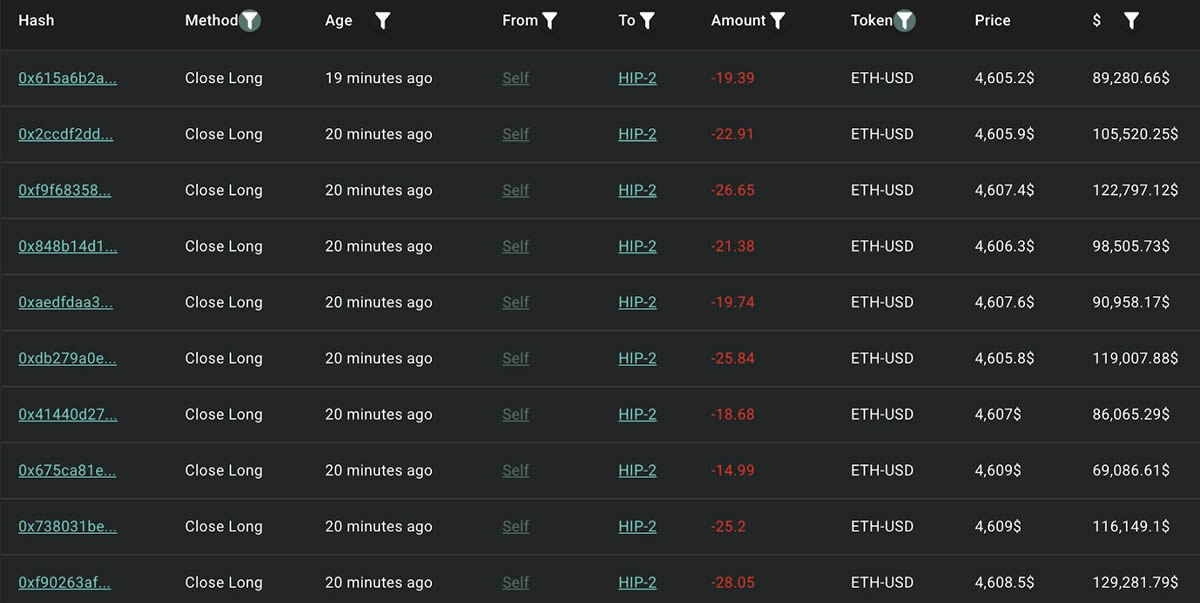Image resolution: width=1200 pixels, height=603 pixels.
Task: Select the amount -18.68
Action: tap(733, 414)
